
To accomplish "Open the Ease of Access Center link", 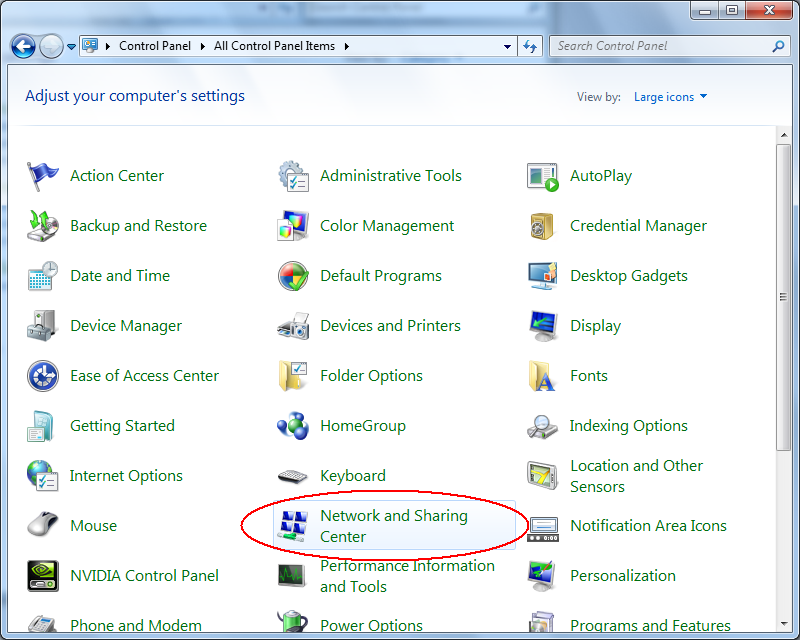I will [144, 376].
